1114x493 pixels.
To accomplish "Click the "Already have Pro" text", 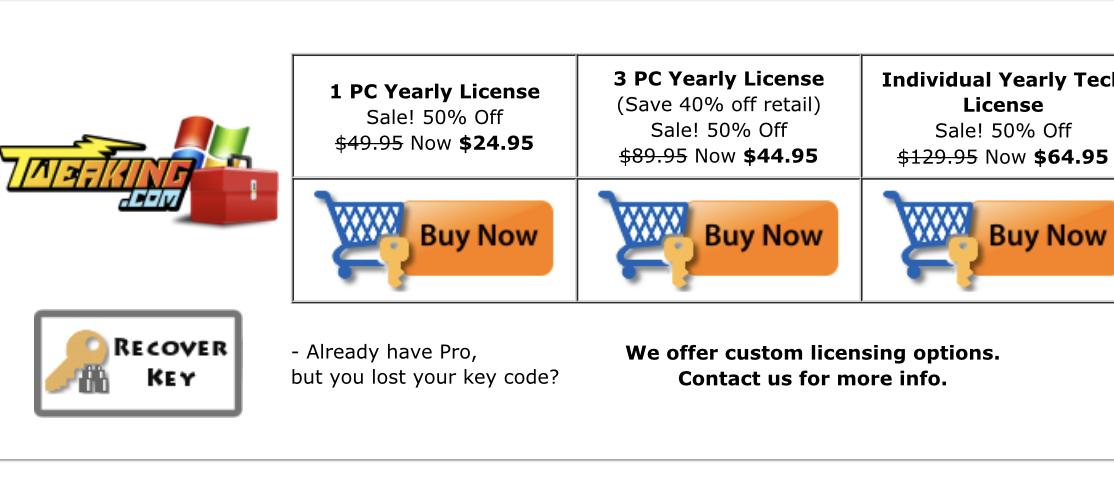I will pos(385,352).
